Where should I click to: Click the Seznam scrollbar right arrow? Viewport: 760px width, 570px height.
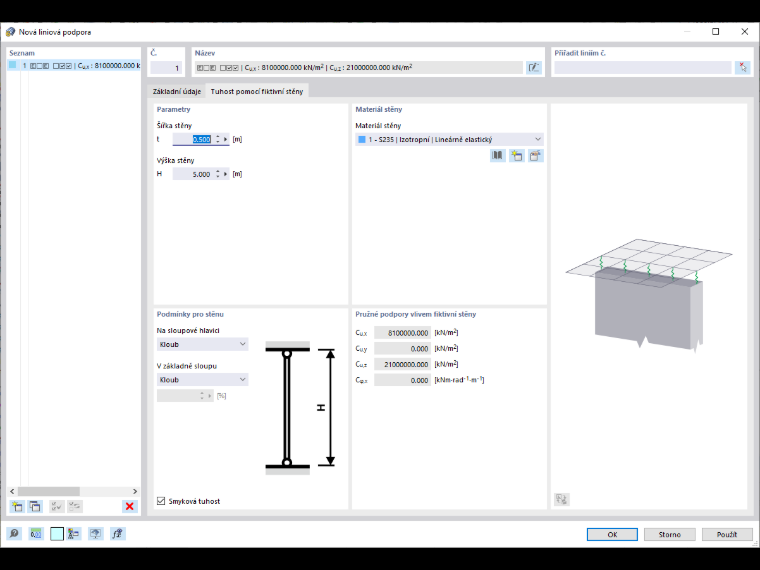135,491
